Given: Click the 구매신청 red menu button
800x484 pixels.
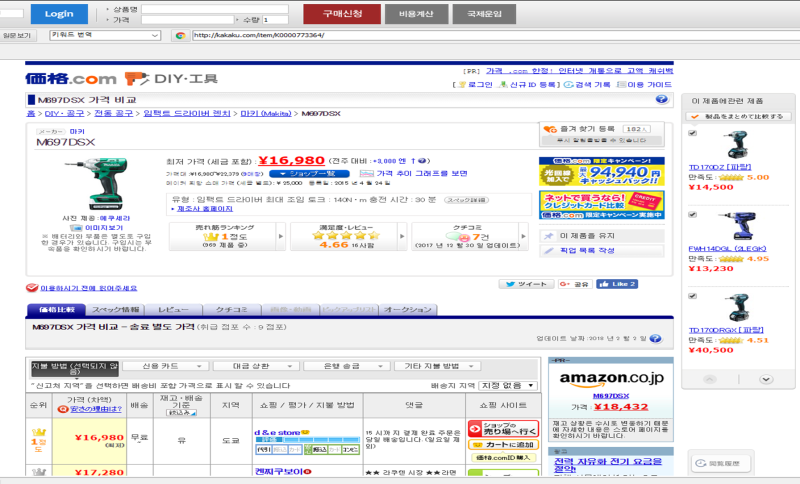Looking at the screenshot, I should [342, 14].
